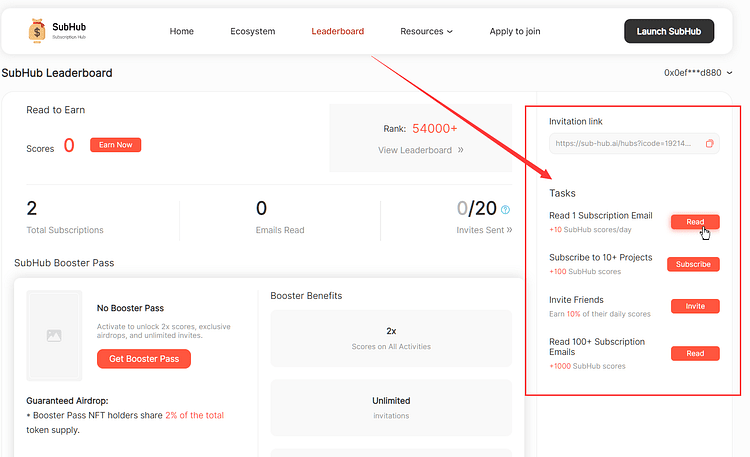Click the Unlimited invitations benefit card
Viewport: 750px width, 457px height.
[x=391, y=408]
